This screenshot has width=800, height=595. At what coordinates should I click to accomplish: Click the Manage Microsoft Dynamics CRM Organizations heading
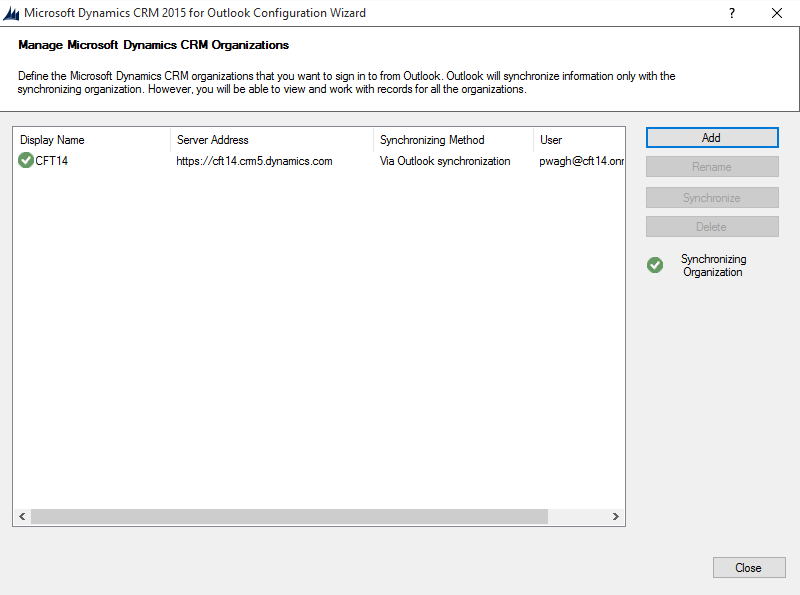click(154, 45)
